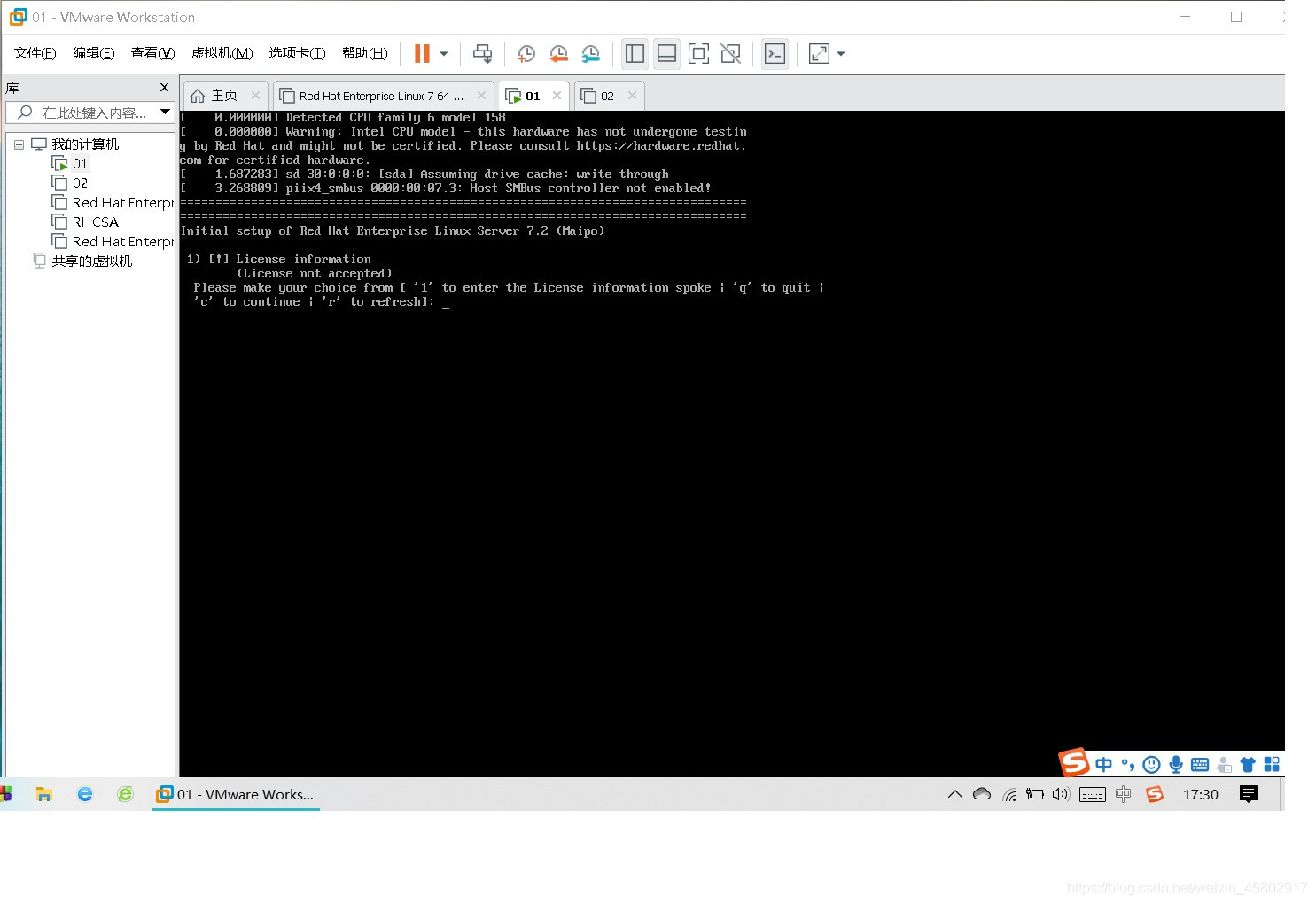Screen dimensions: 1316x904
Task: Revert virtual machine to previous snapshot
Action: pyautogui.click(x=558, y=54)
